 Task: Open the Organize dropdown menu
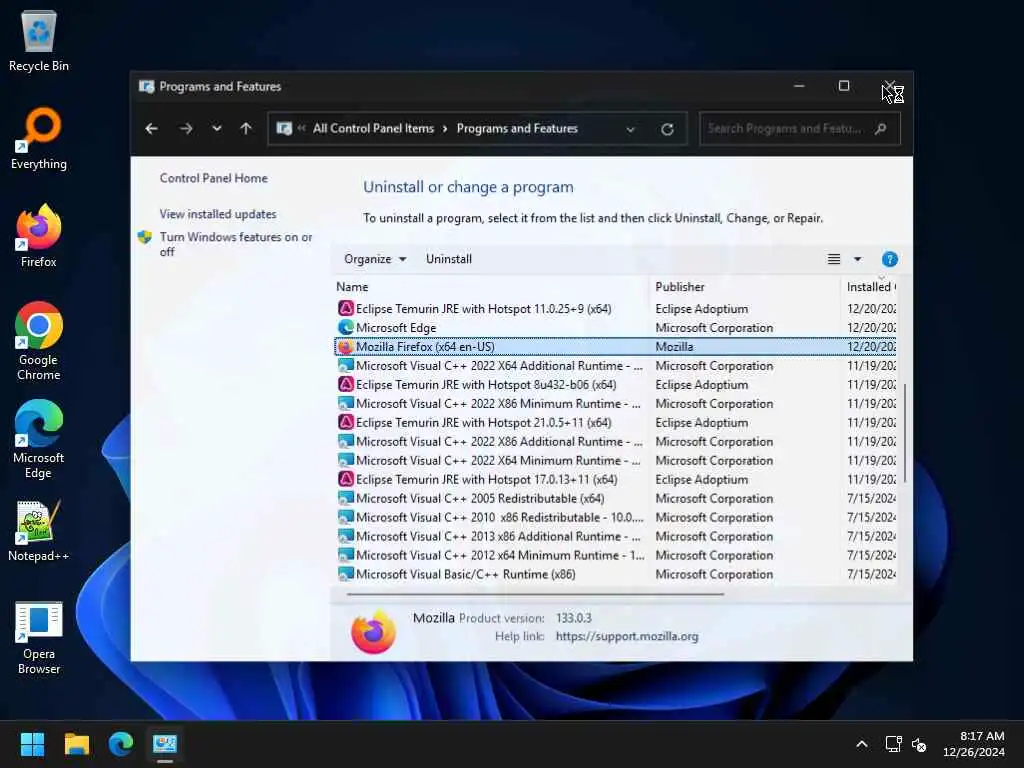[375, 259]
